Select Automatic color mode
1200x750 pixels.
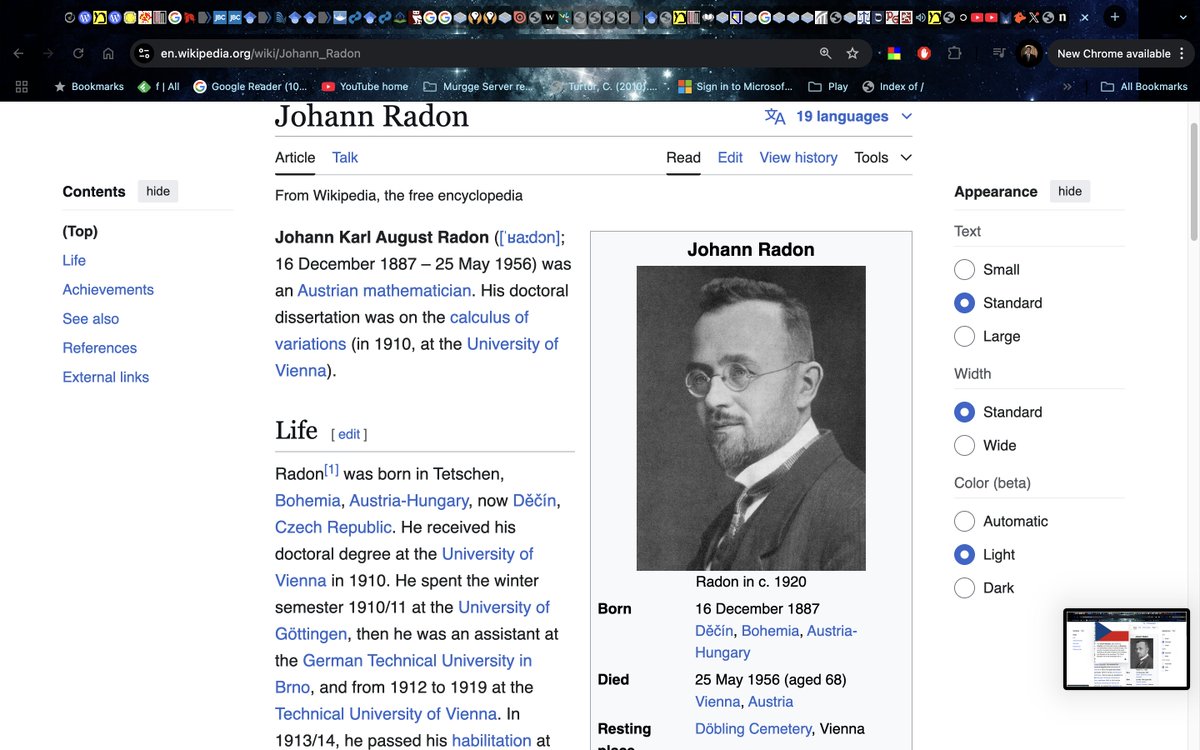(x=964, y=521)
